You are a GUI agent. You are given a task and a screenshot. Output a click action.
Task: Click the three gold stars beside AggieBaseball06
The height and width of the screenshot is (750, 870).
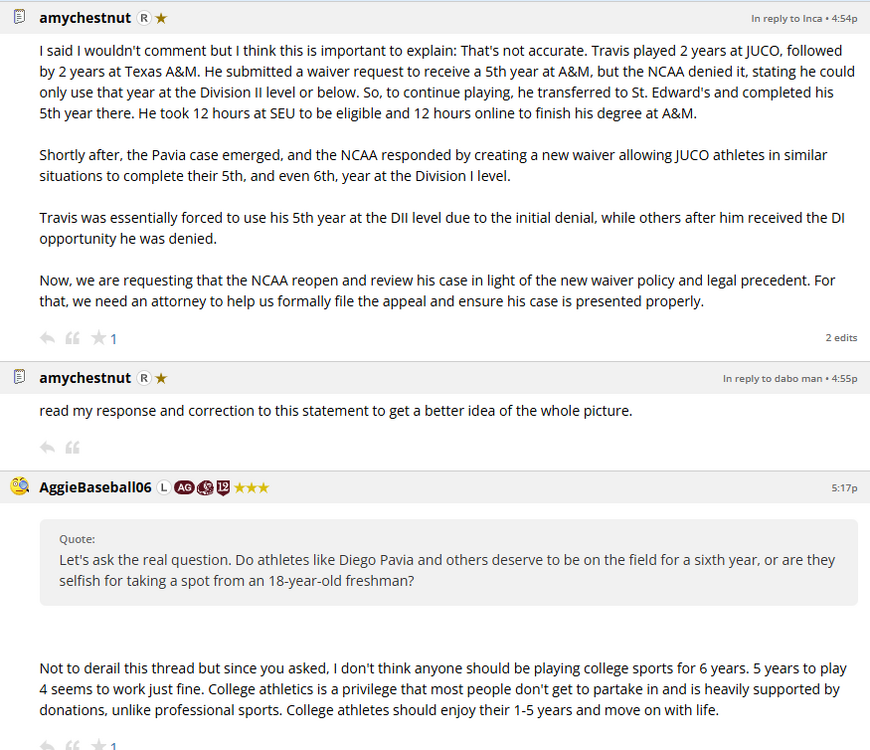click(251, 488)
